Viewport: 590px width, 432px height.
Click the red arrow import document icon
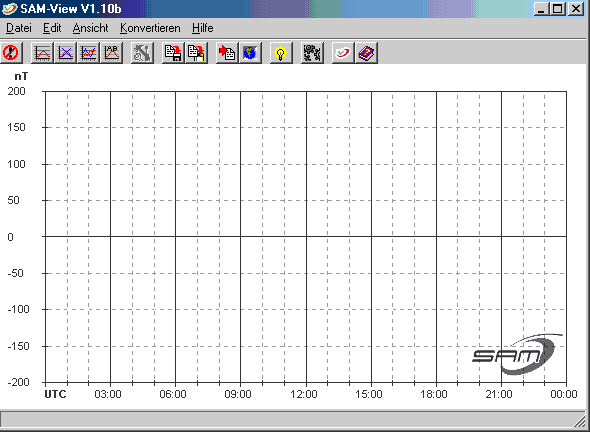[227, 53]
